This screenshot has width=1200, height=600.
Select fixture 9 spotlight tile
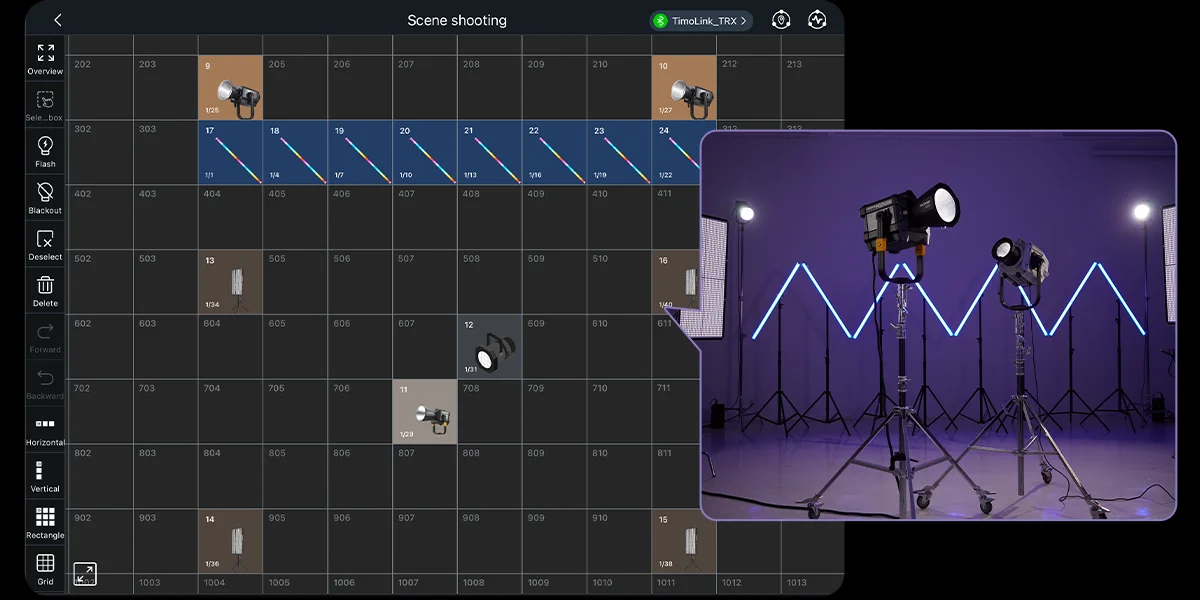[x=230, y=88]
